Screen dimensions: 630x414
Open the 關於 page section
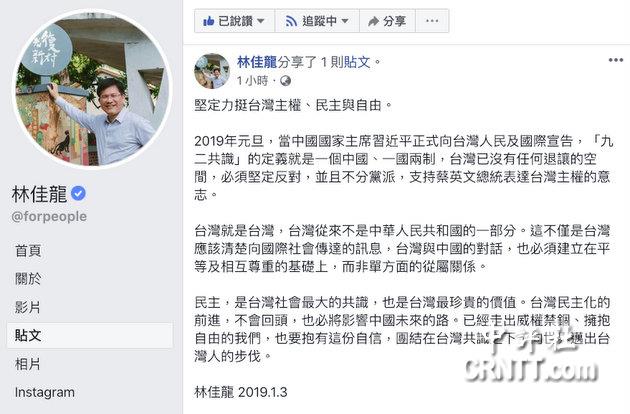point(28,279)
